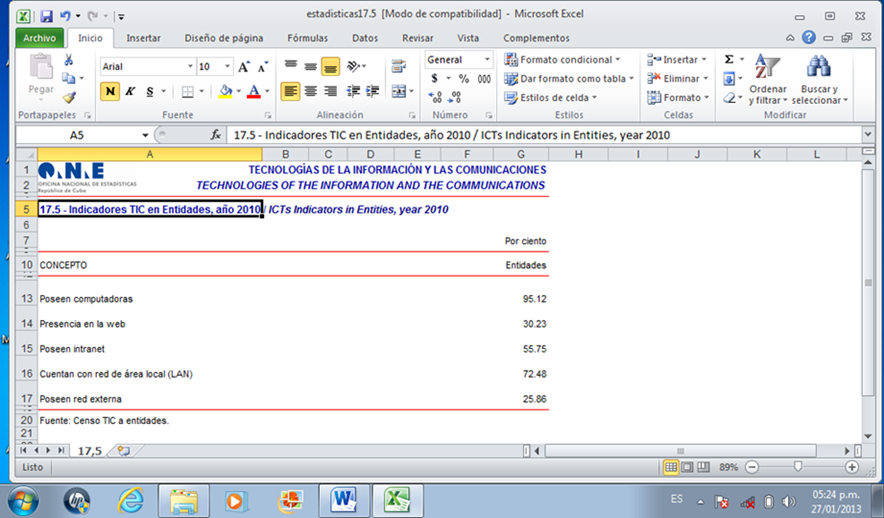Open the Archivo menu tab
Viewport: 884px width, 518px height.
pyautogui.click(x=40, y=38)
